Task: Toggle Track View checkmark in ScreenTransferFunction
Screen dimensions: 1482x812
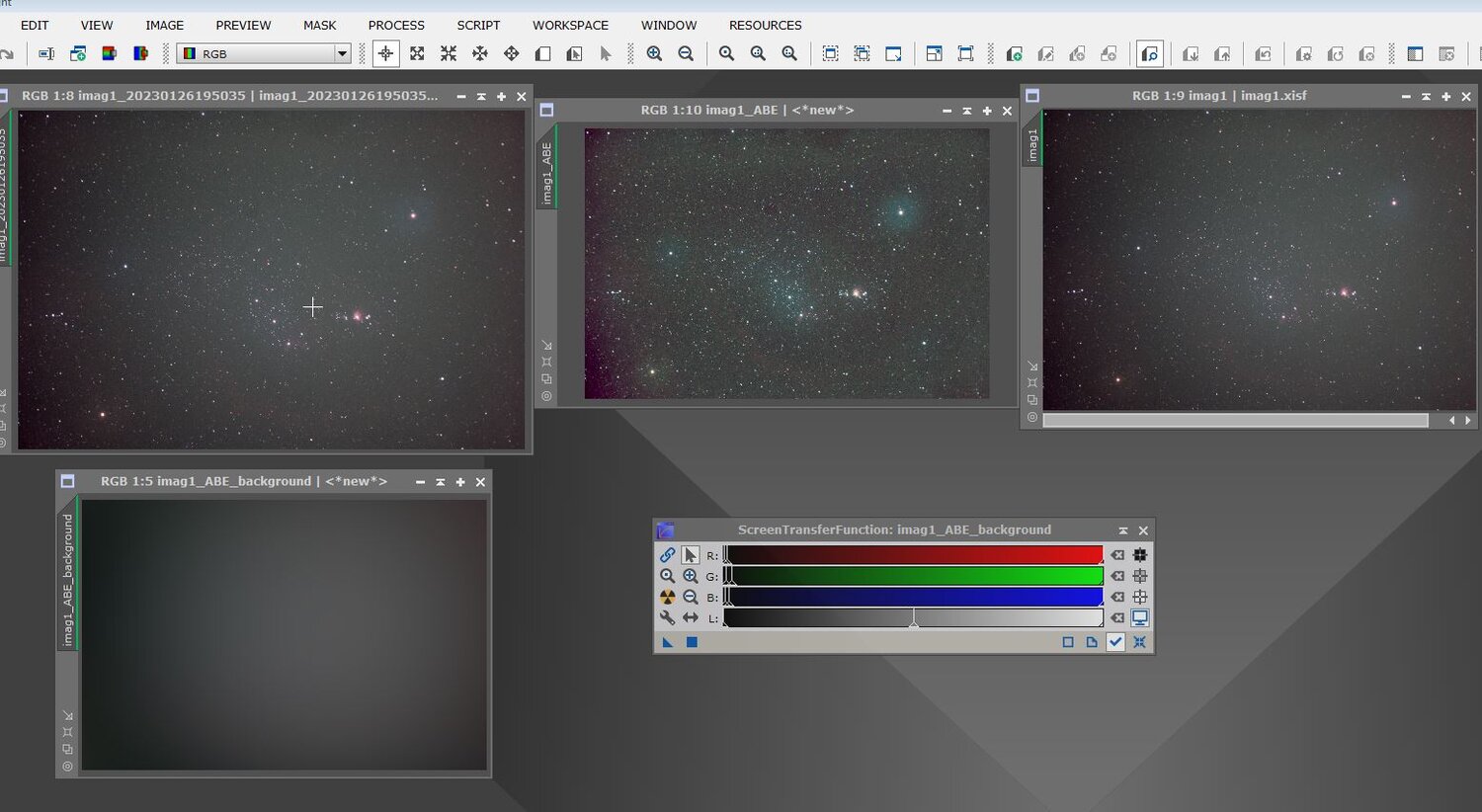Action: pos(1115,642)
